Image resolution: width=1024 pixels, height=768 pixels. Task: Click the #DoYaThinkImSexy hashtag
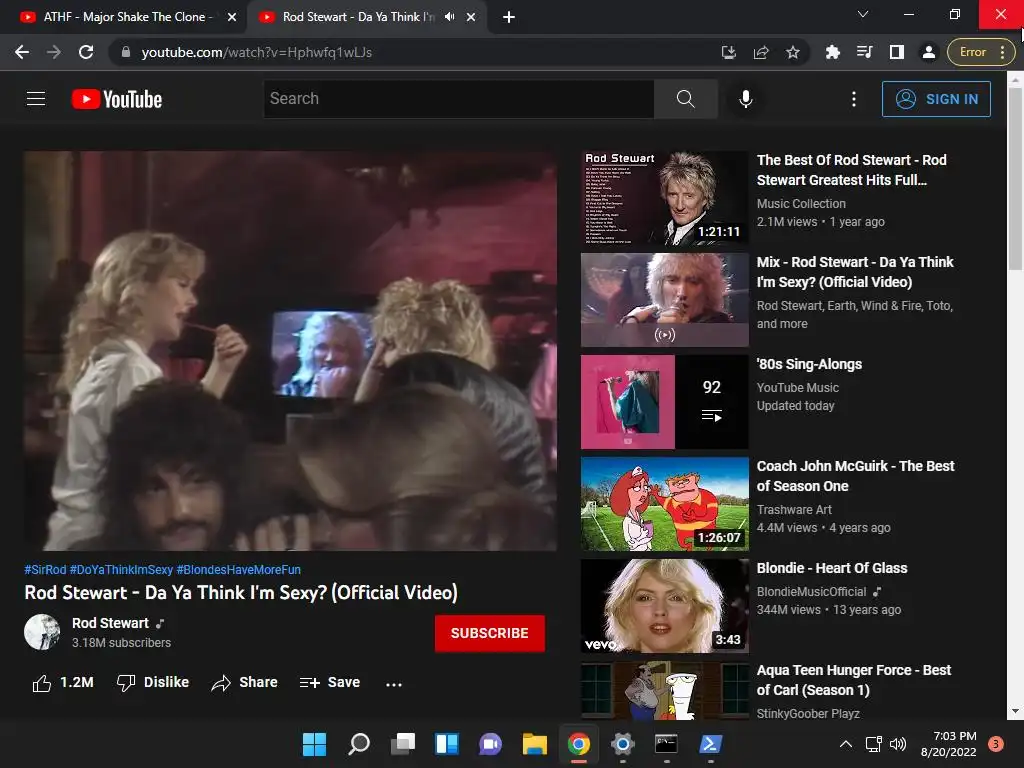[121, 569]
